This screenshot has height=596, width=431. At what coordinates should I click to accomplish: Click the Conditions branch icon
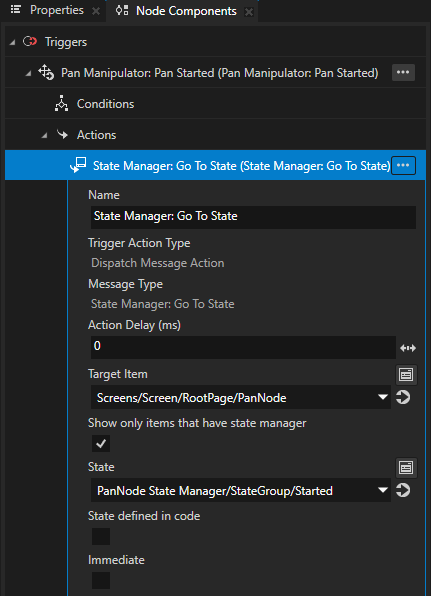pyautogui.click(x=61, y=103)
